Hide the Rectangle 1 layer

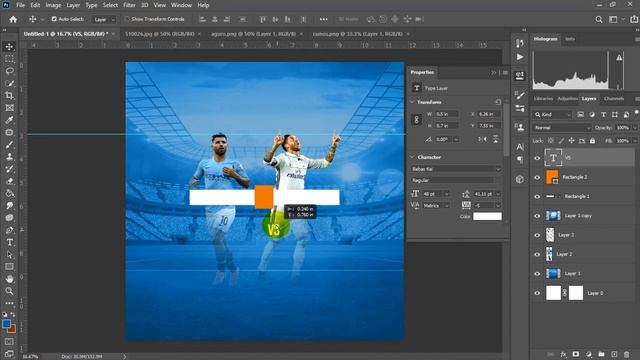[x=537, y=197]
